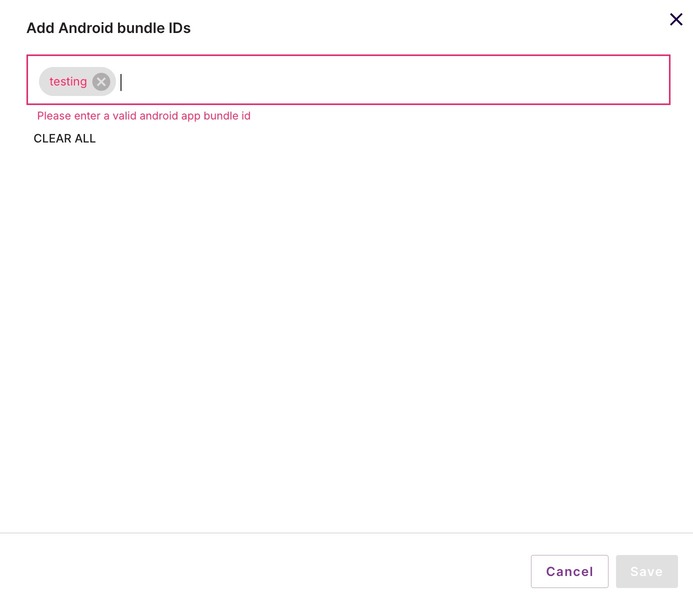The image size is (693, 608).
Task: Click the word testing inside the grey chip
Action: 68,82
